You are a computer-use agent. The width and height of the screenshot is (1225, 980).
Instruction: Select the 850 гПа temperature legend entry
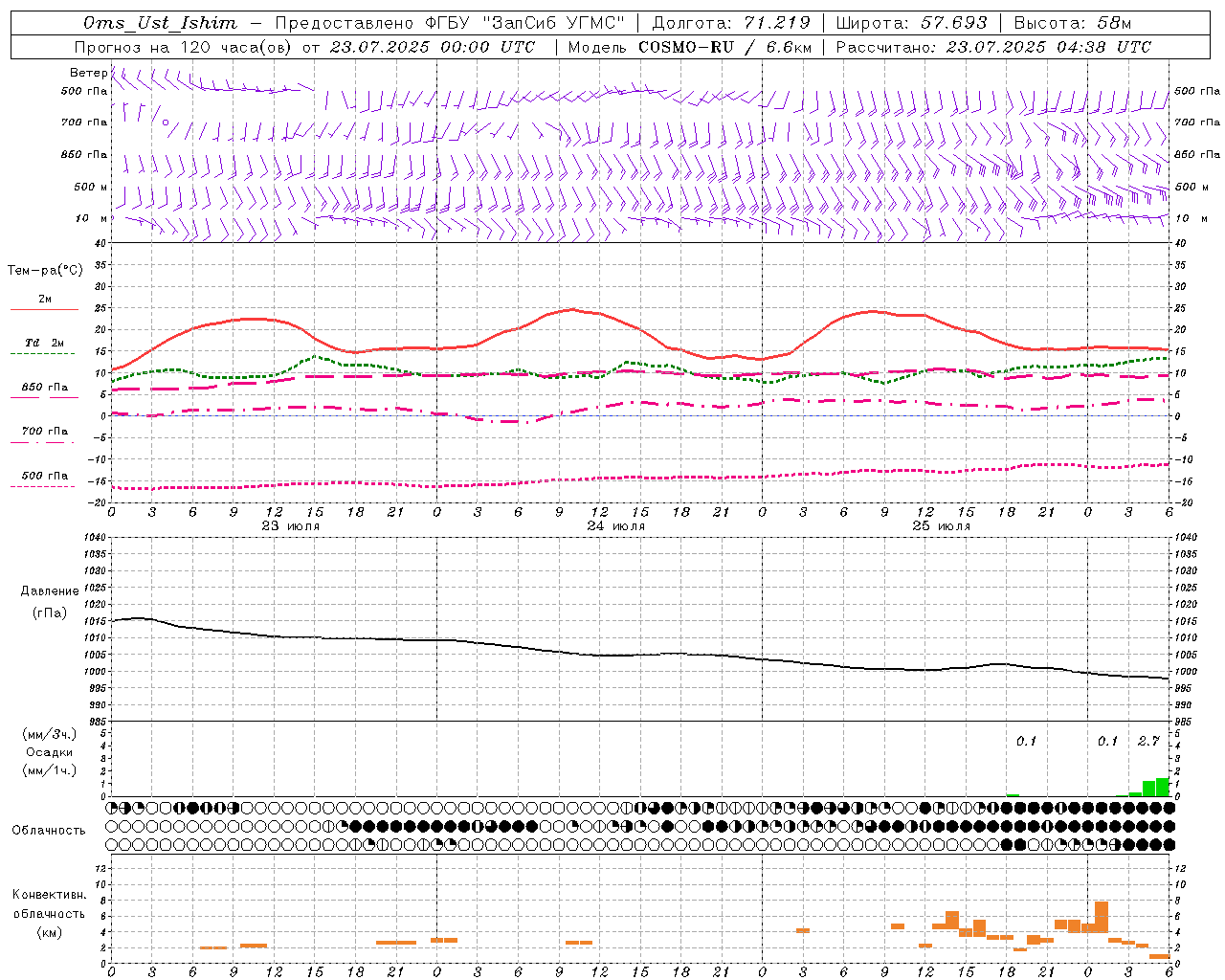(x=45, y=387)
